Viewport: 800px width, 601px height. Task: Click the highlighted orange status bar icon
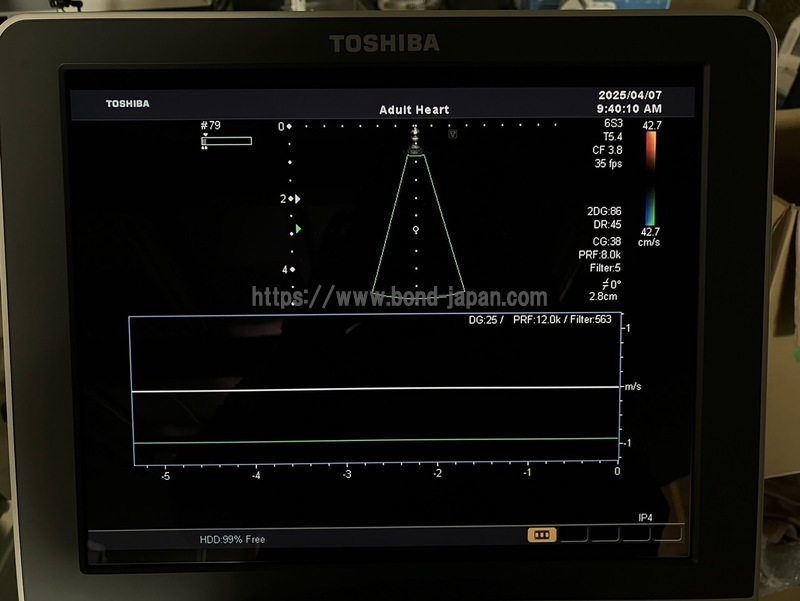541,535
